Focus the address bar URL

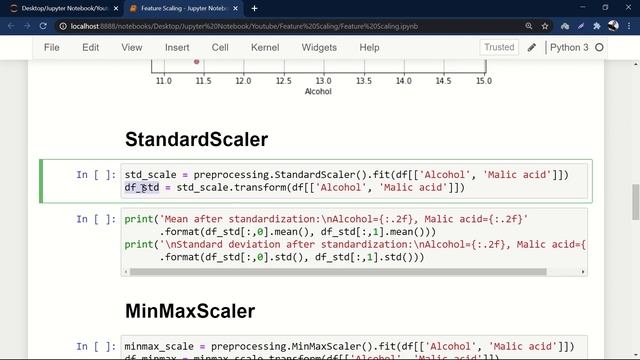pyautogui.click(x=244, y=26)
